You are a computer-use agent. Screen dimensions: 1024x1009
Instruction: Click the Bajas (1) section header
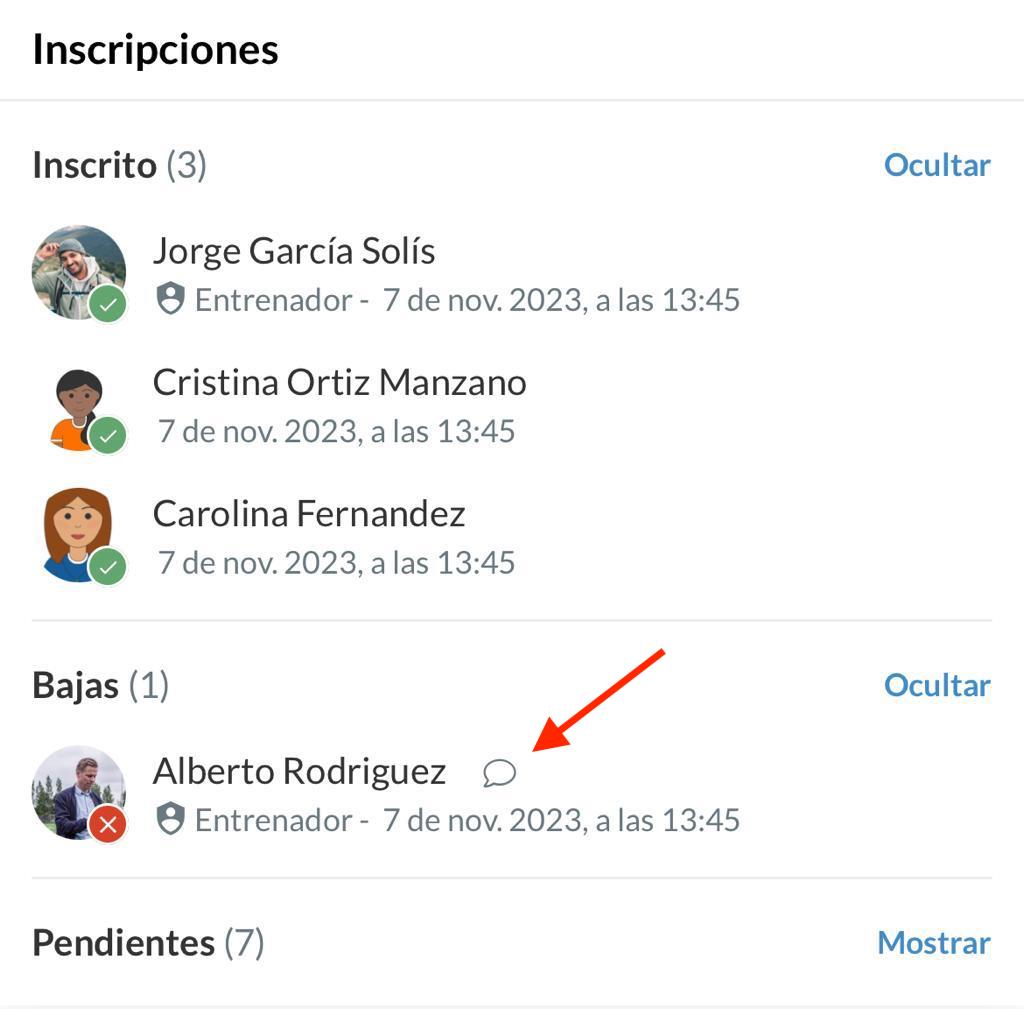pyautogui.click(x=100, y=685)
